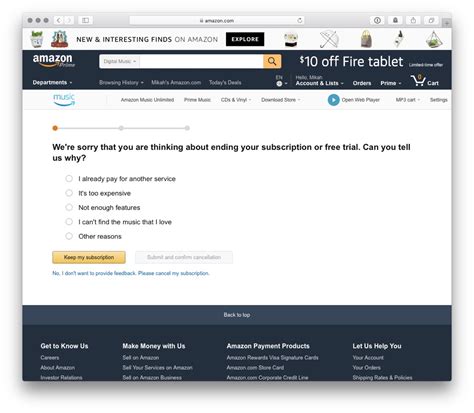Open the language globe selector
The image size is (474, 413).
279,83
